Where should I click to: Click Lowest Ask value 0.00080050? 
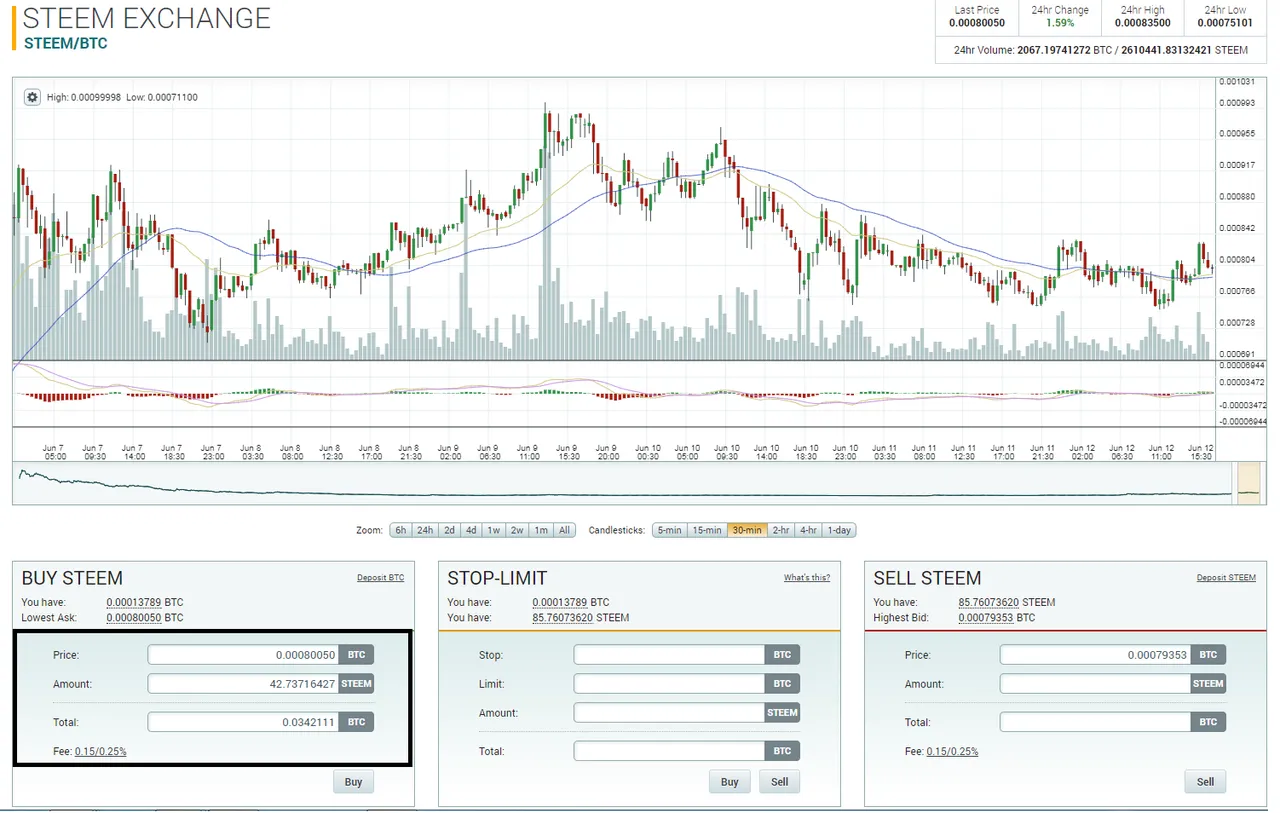tap(134, 618)
